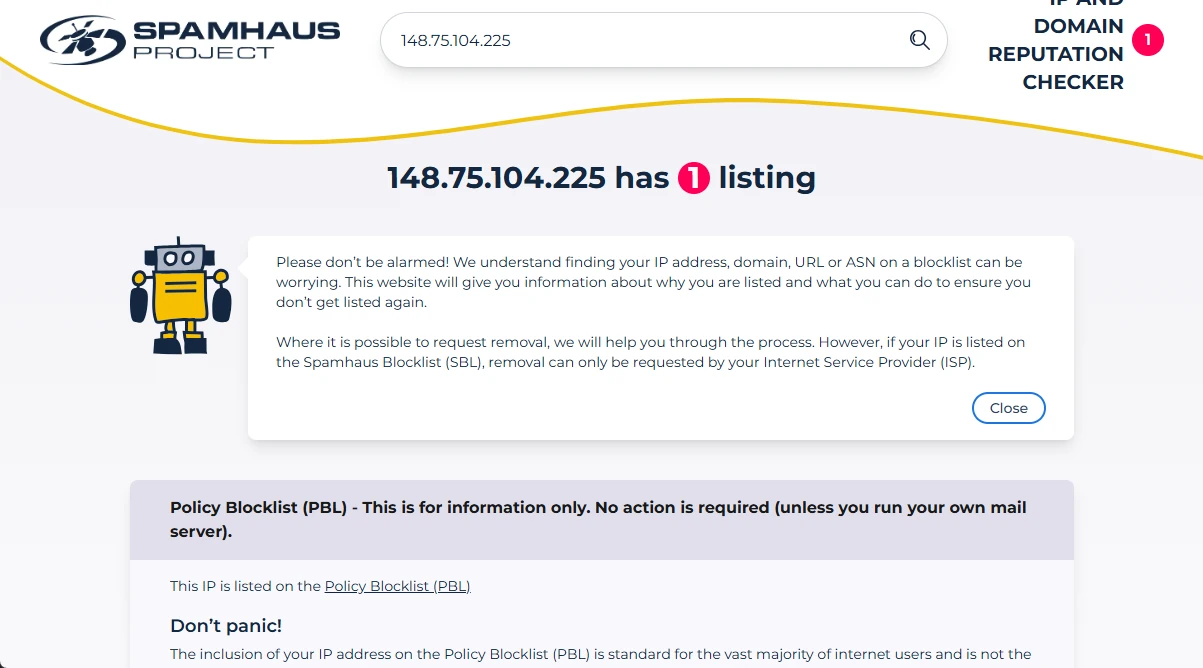
Task: Close the 'don't be alarmed' notice
Action: point(1008,408)
